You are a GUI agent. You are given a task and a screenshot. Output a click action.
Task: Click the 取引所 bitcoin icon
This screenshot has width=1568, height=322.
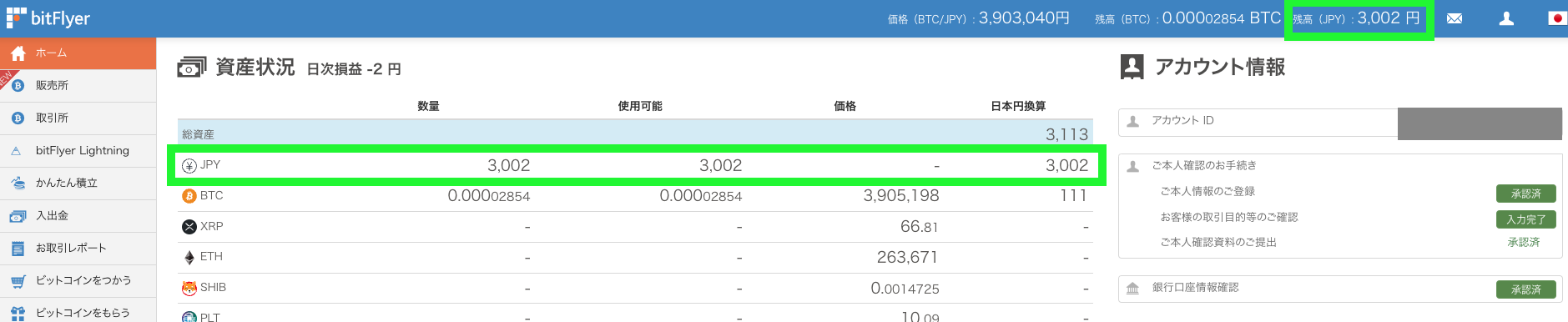point(18,118)
